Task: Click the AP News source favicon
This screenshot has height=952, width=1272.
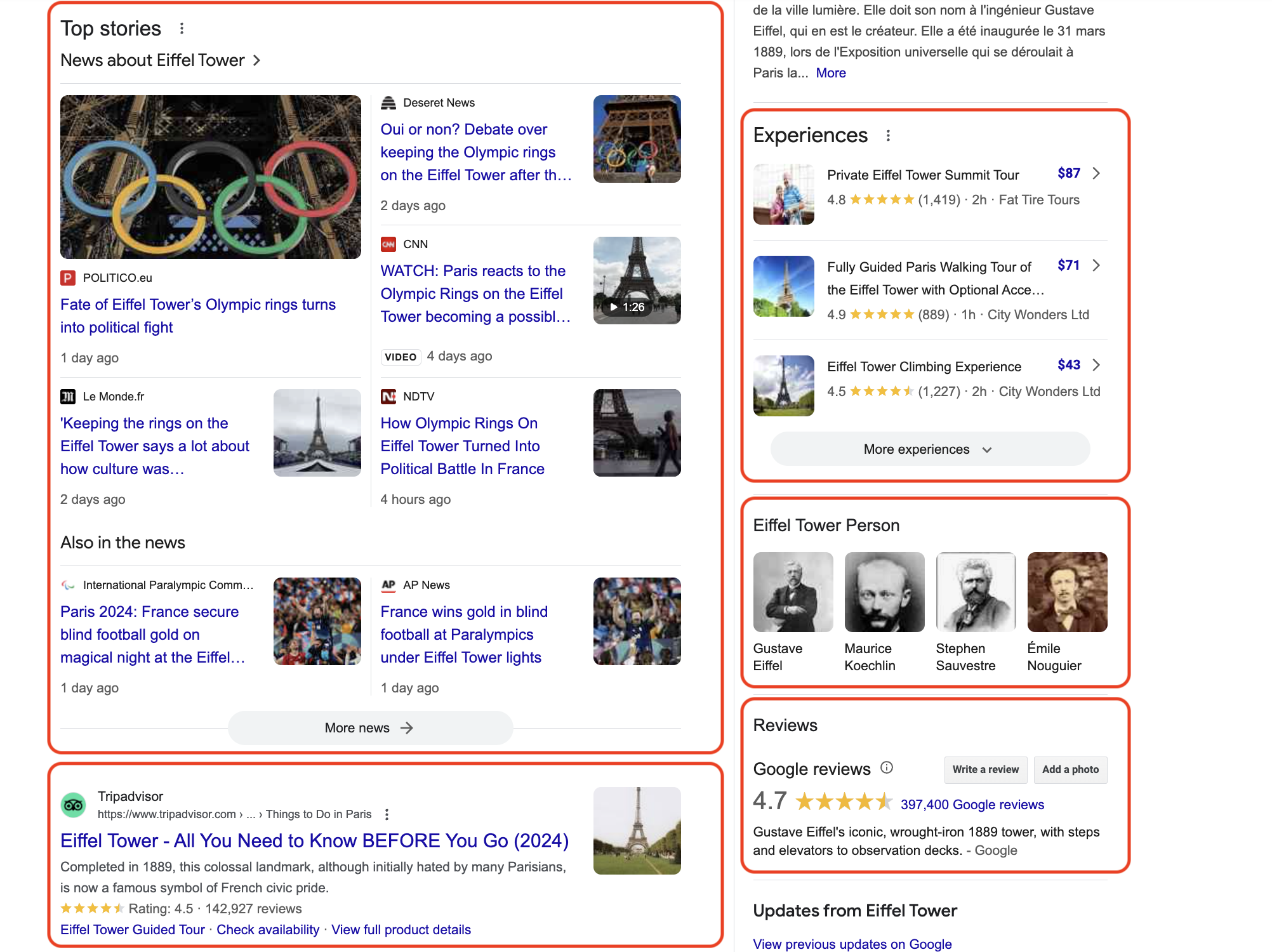Action: point(388,585)
